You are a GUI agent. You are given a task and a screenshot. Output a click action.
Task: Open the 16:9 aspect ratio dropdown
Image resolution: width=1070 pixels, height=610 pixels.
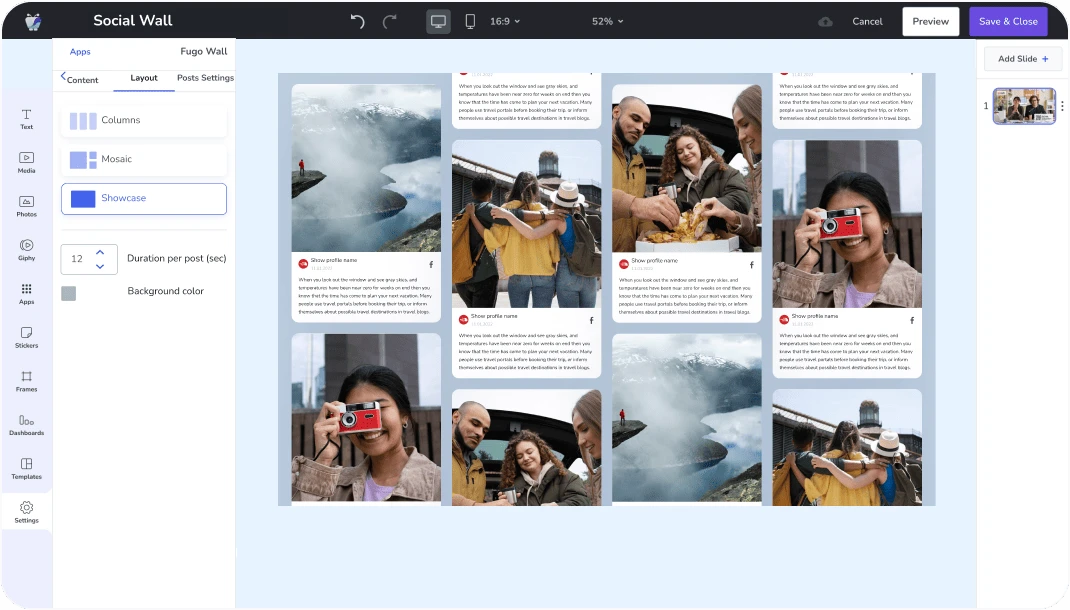[x=505, y=21]
